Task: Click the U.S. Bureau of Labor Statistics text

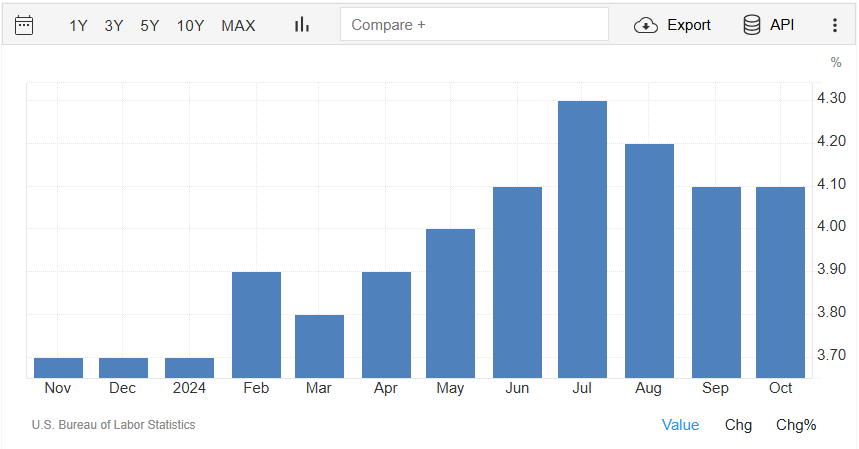Action: point(113,425)
